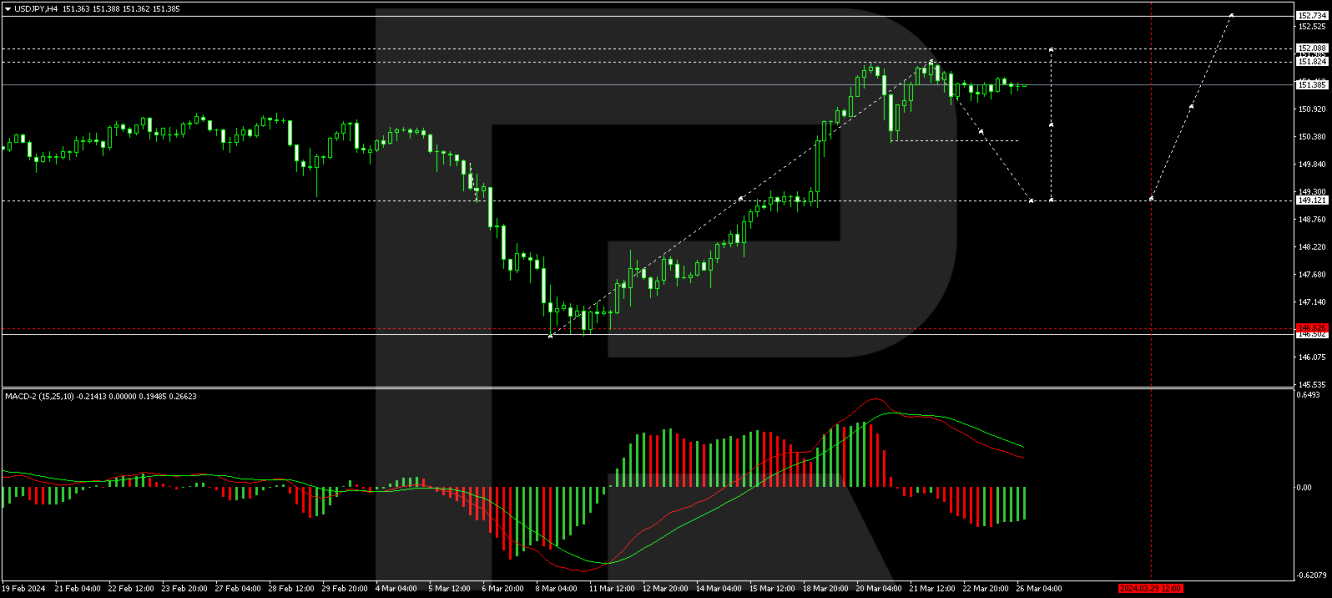The width and height of the screenshot is (1332, 598).
Task: Select the 152.088 price level label
Action: pos(1311,48)
